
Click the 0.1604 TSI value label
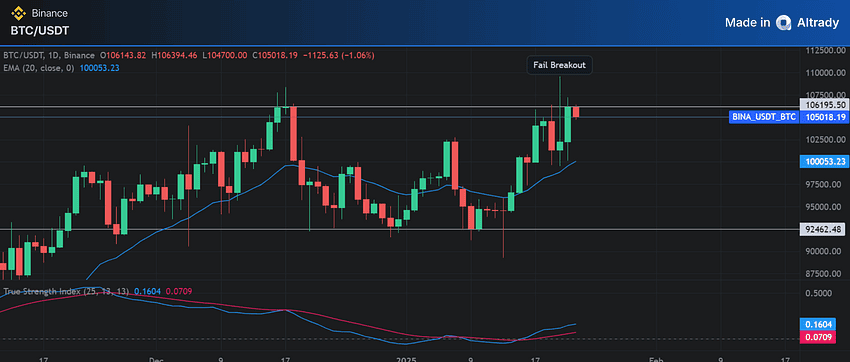click(825, 325)
